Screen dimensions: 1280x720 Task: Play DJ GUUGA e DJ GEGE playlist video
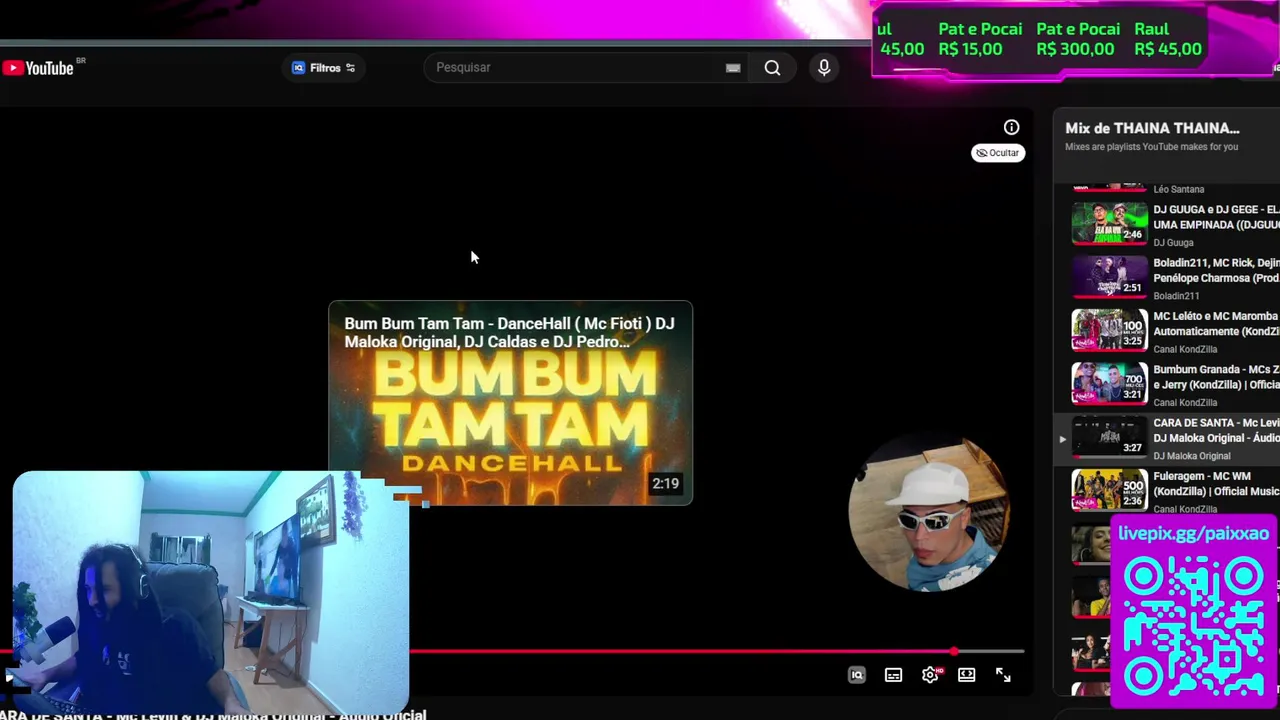(x=1175, y=224)
